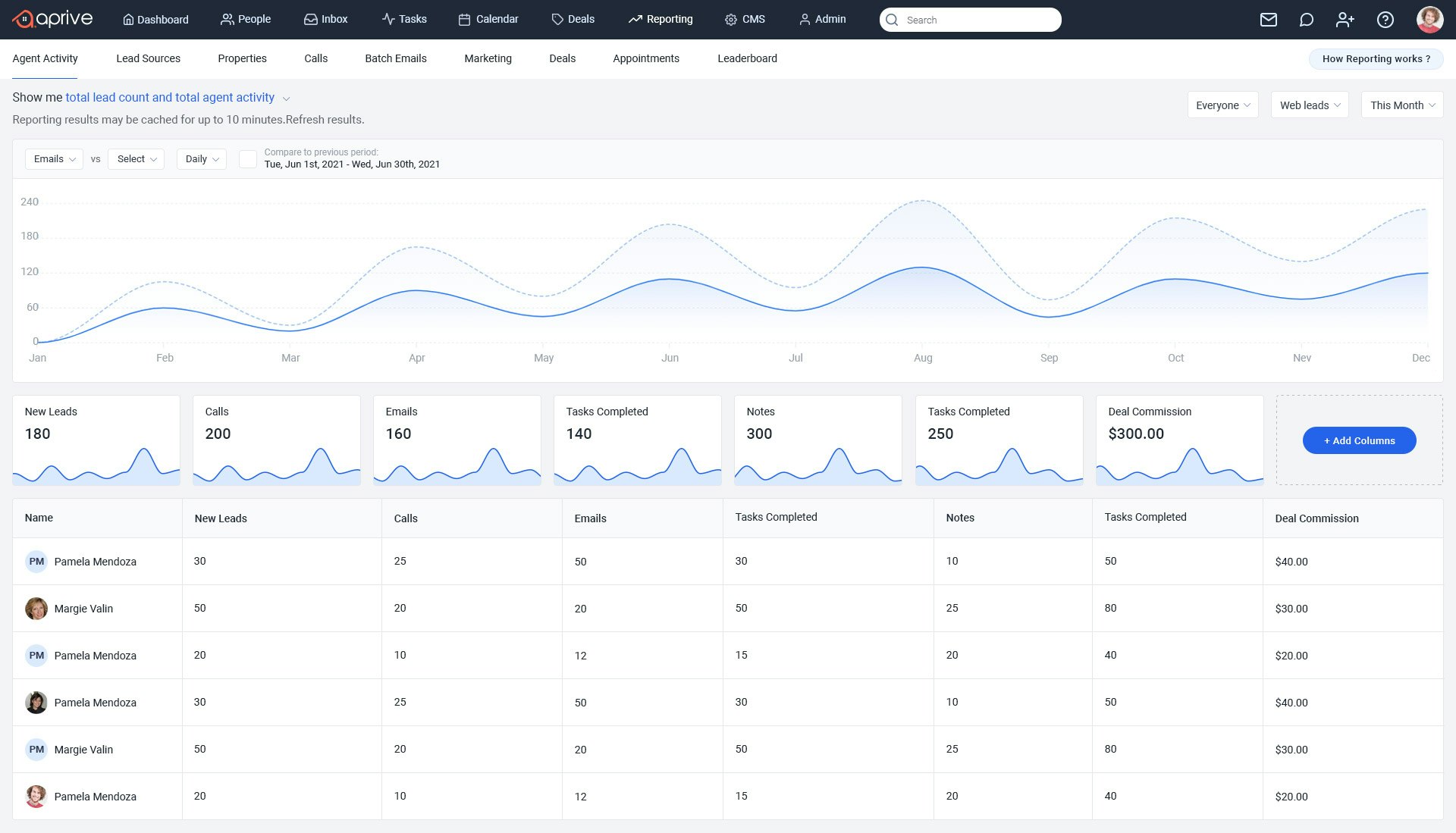Click the Add Columns button
The height and width of the screenshot is (833, 1456).
click(1359, 440)
